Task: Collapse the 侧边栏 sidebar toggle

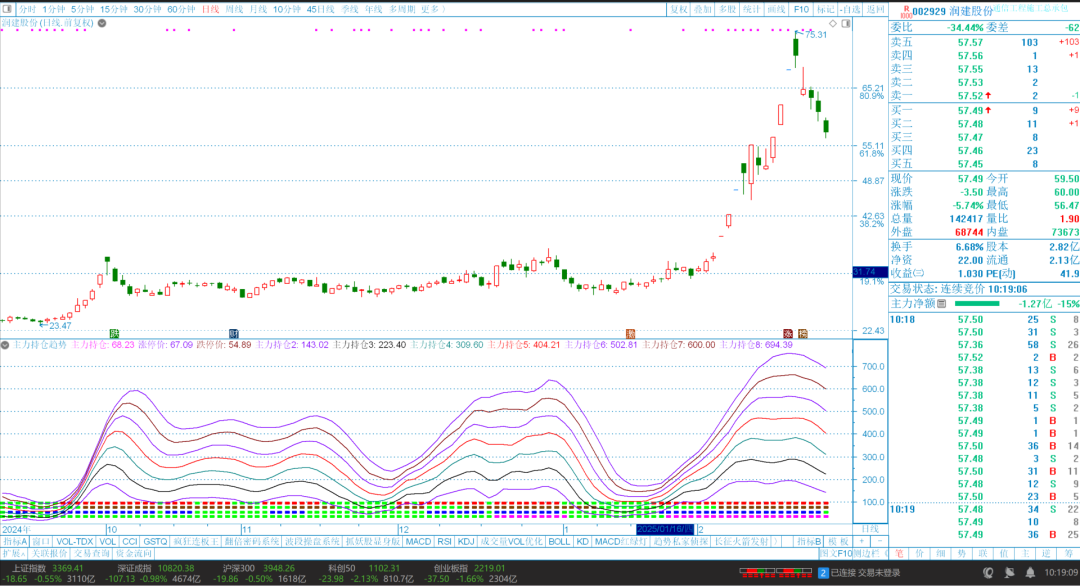Action: pyautogui.click(x=869, y=554)
